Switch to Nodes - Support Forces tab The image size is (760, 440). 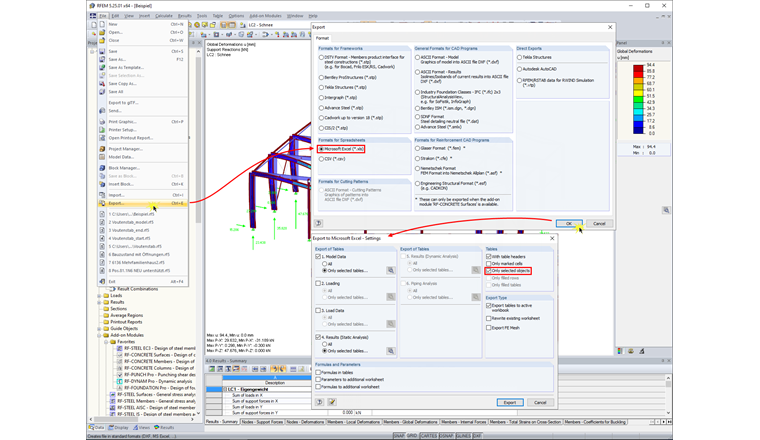pos(262,422)
